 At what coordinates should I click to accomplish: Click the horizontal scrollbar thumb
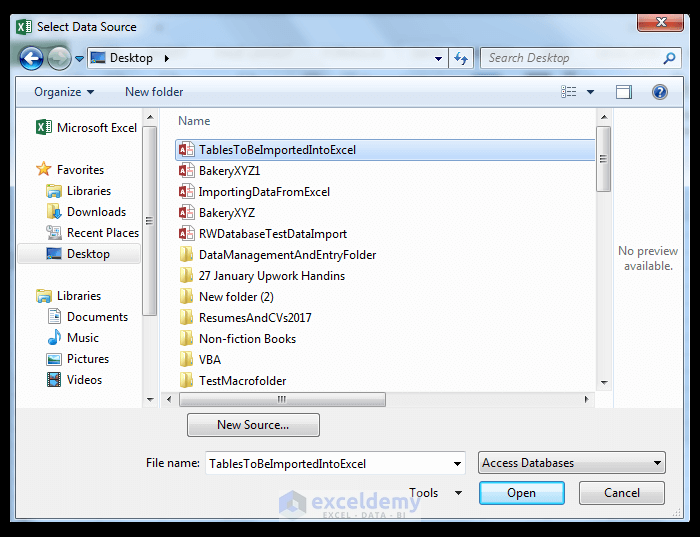pos(282,399)
